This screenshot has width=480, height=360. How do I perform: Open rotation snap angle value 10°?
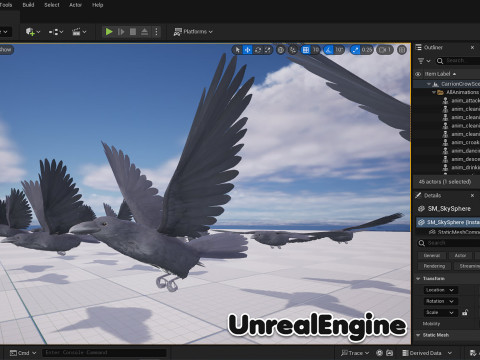[x=339, y=50]
